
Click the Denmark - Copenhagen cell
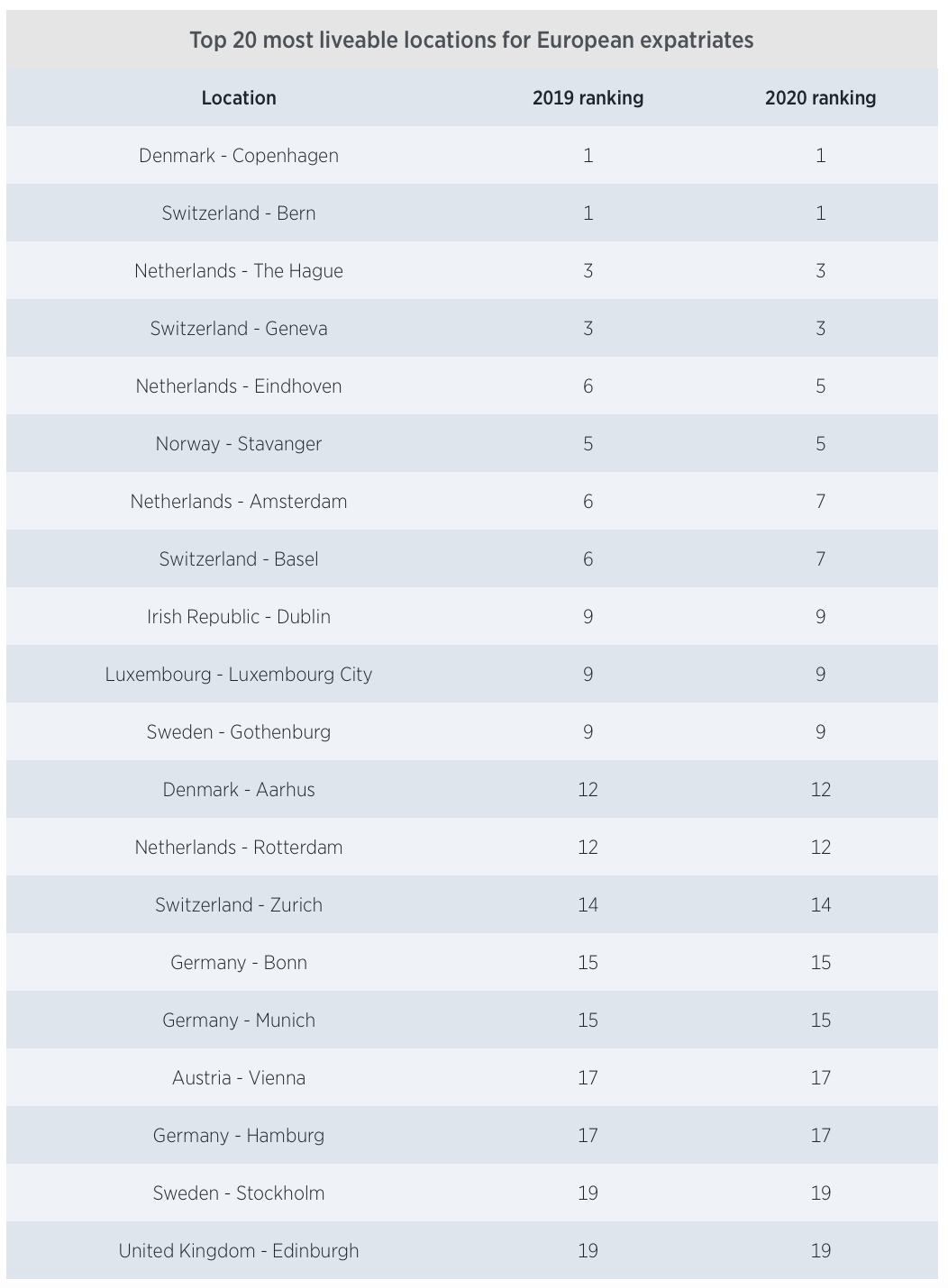(239, 156)
